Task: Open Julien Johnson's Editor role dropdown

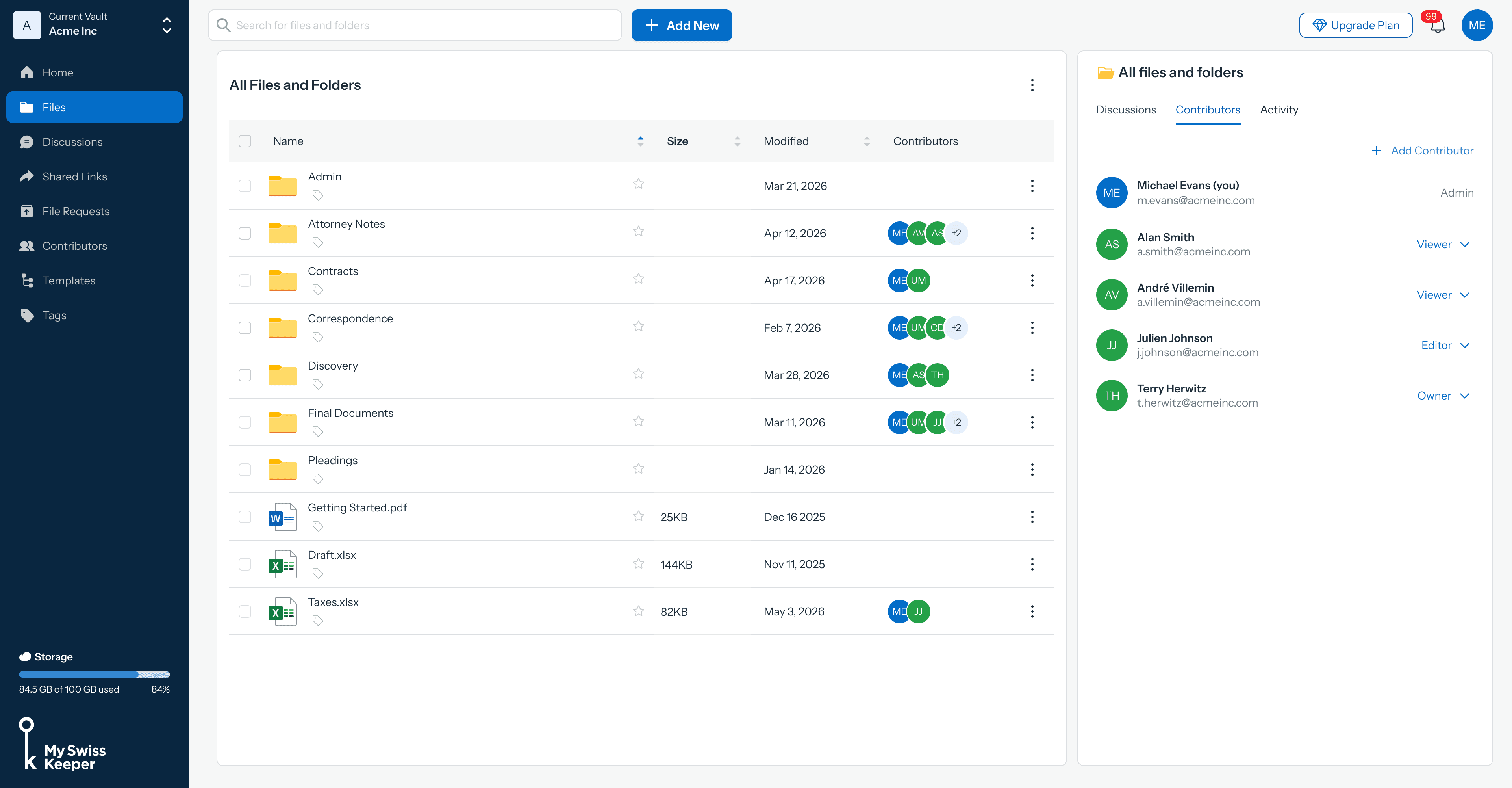Action: point(1445,345)
